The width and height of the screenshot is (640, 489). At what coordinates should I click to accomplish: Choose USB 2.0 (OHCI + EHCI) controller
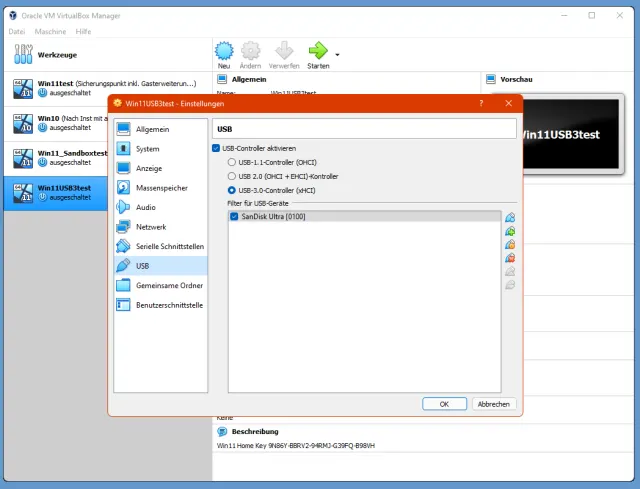(233, 175)
